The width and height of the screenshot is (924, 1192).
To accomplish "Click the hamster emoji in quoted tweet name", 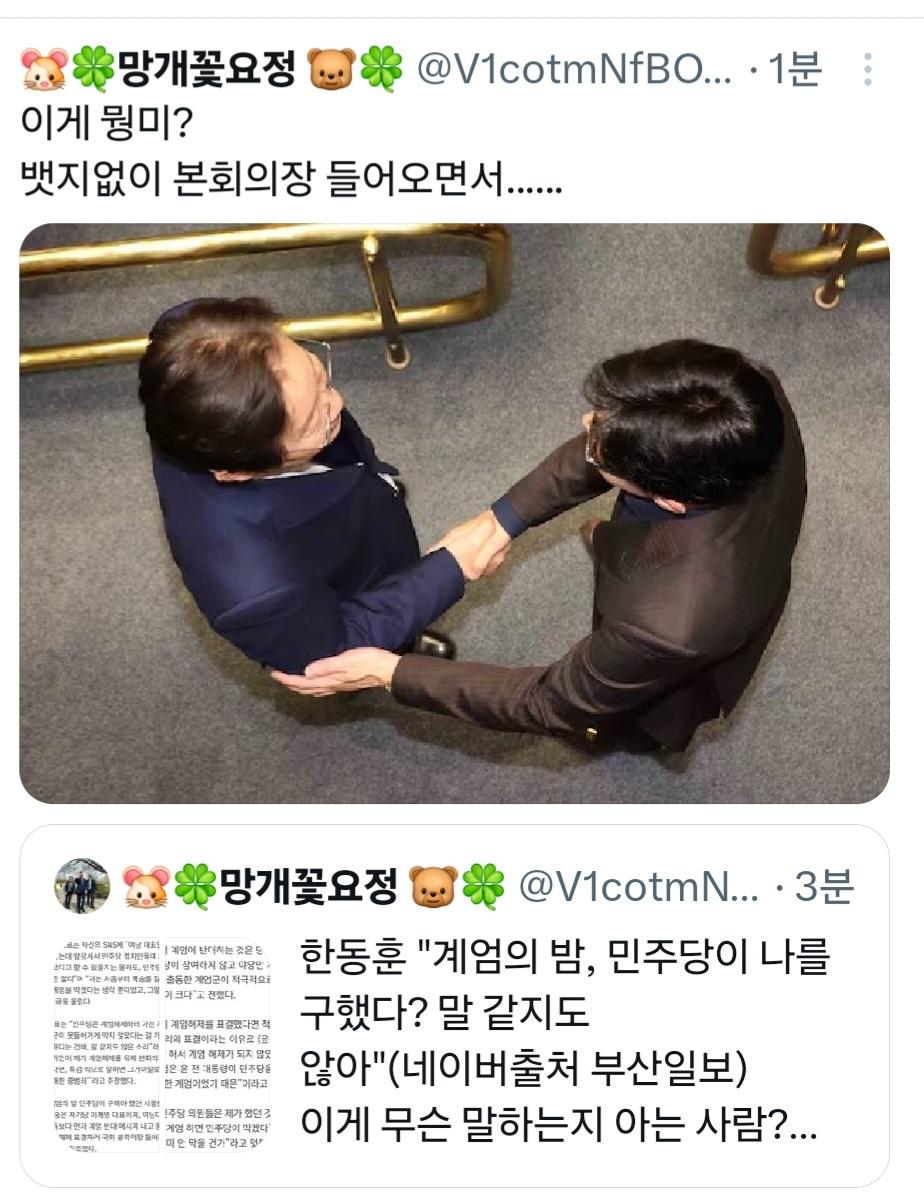I will (x=147, y=886).
